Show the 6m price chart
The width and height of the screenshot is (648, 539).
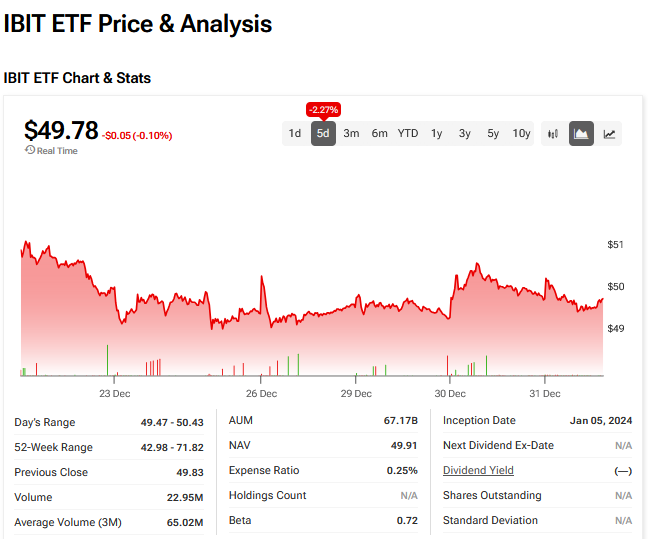(x=379, y=133)
